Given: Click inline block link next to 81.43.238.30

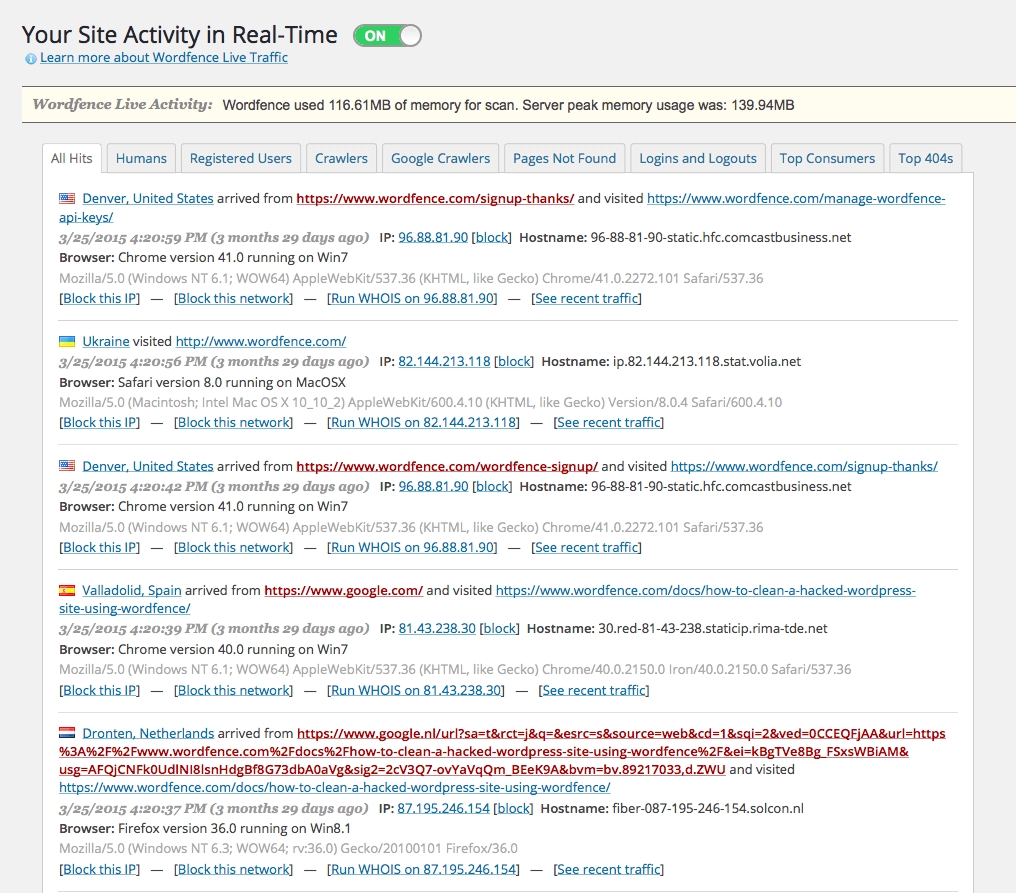Looking at the screenshot, I should pyautogui.click(x=500, y=629).
